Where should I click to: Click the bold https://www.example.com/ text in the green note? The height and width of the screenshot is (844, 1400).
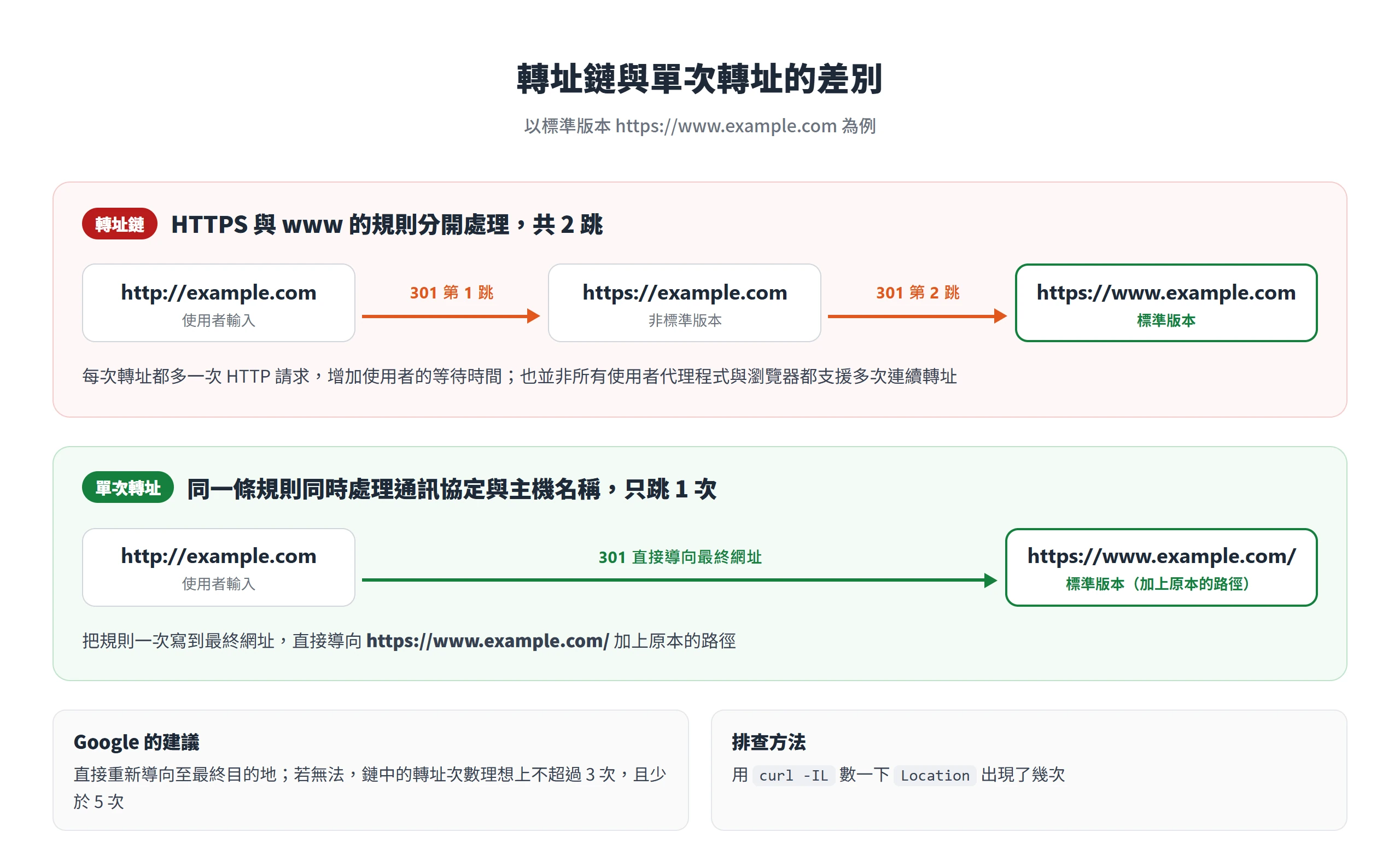[x=487, y=641]
